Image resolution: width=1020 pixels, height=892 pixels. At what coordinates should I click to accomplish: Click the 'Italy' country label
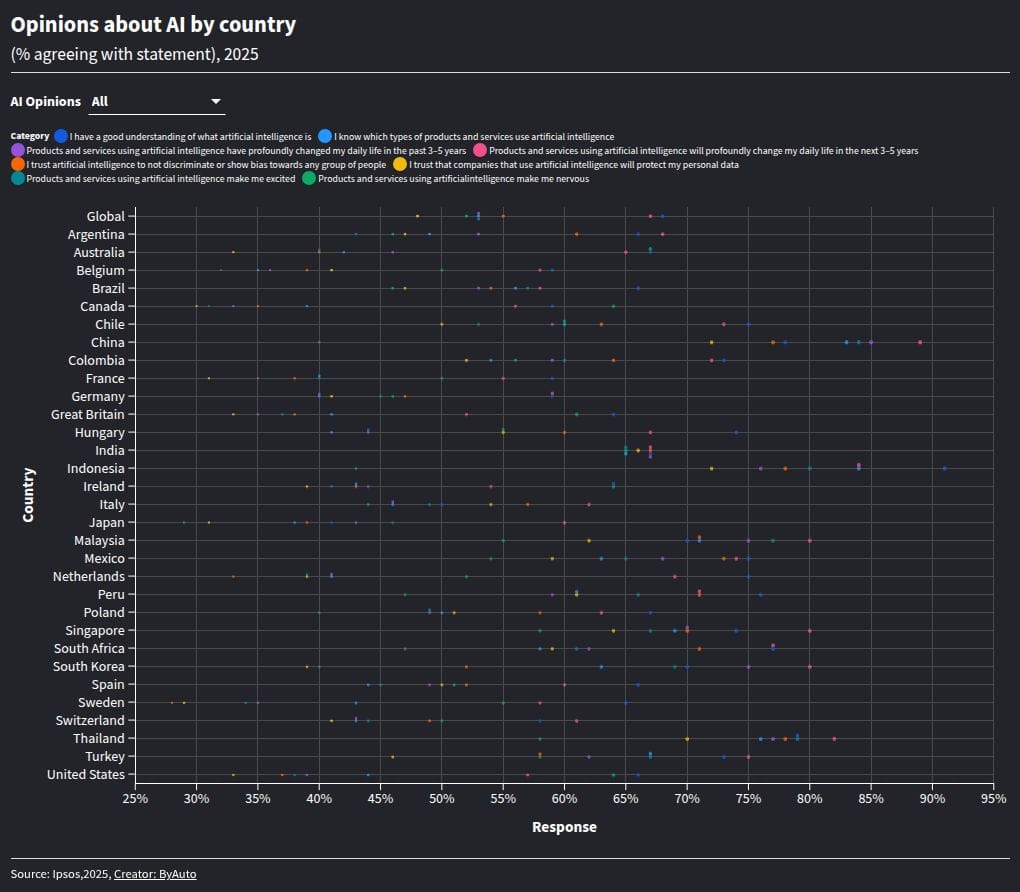(112, 504)
